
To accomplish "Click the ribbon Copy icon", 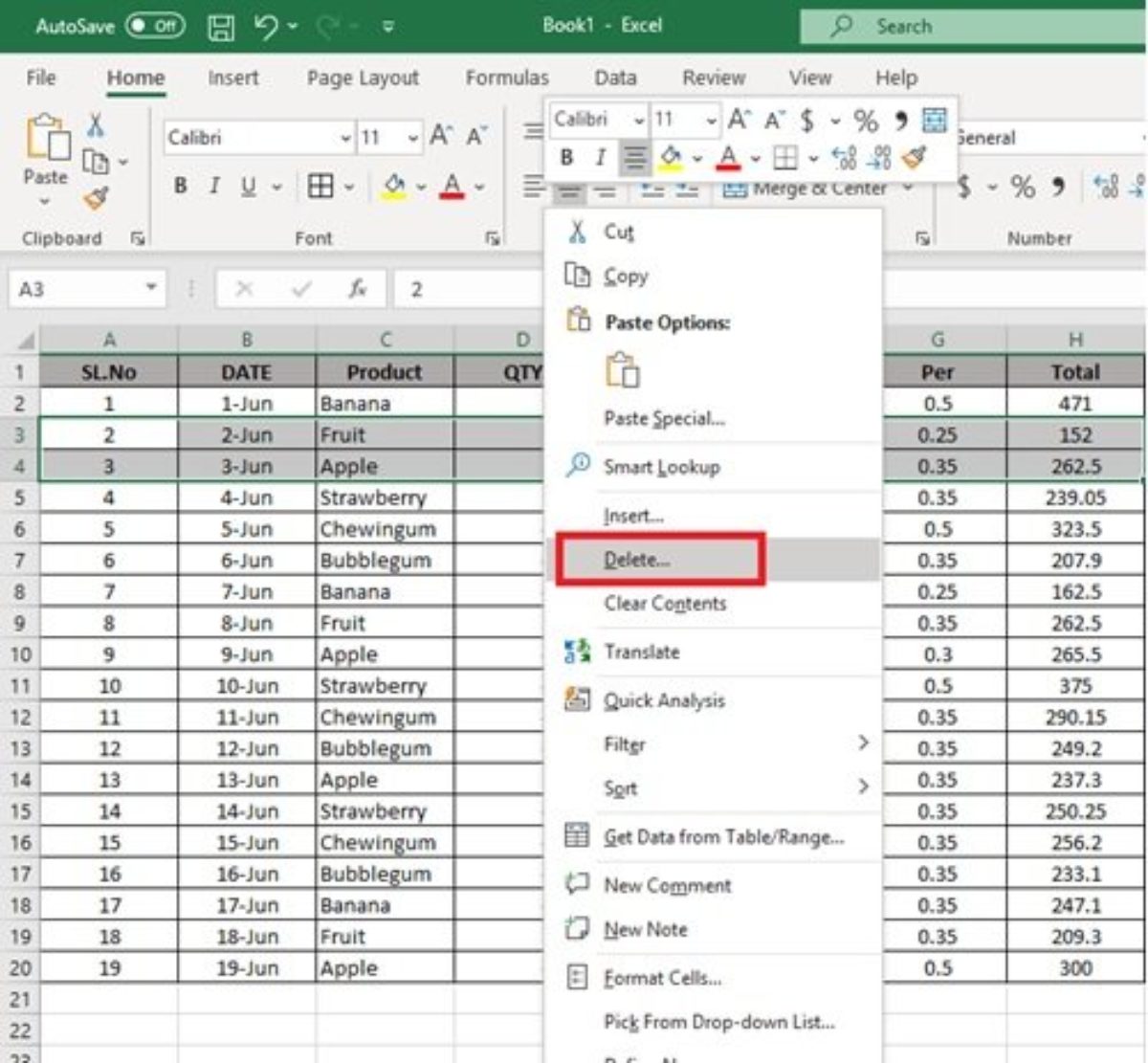I will coord(96,162).
